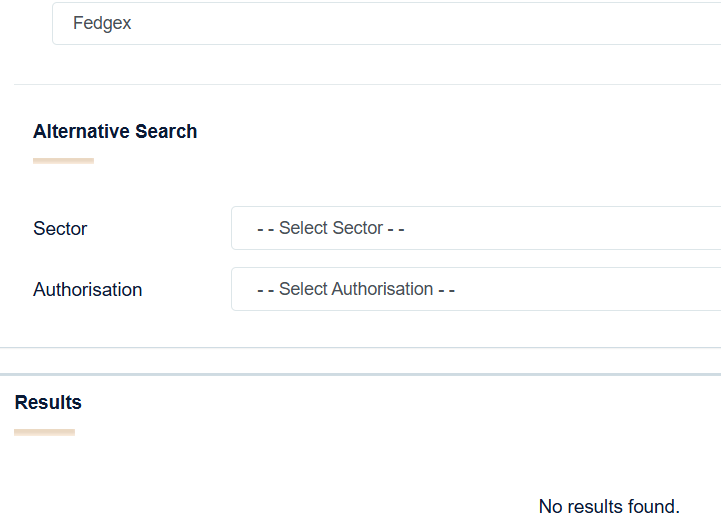Click the word 'found.' in results message
Image resolution: width=721 pixels, height=531 pixels.
pyautogui.click(x=655, y=507)
